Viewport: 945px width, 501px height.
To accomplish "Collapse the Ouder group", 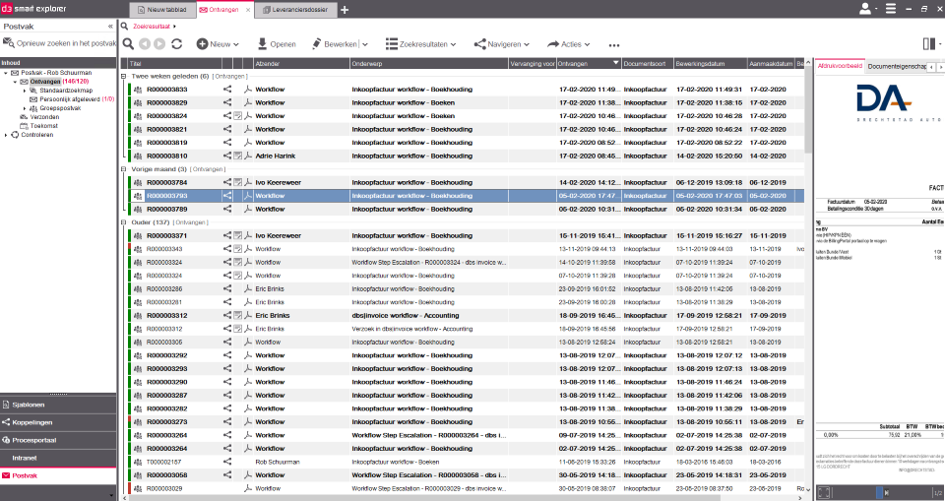I will pos(124,222).
